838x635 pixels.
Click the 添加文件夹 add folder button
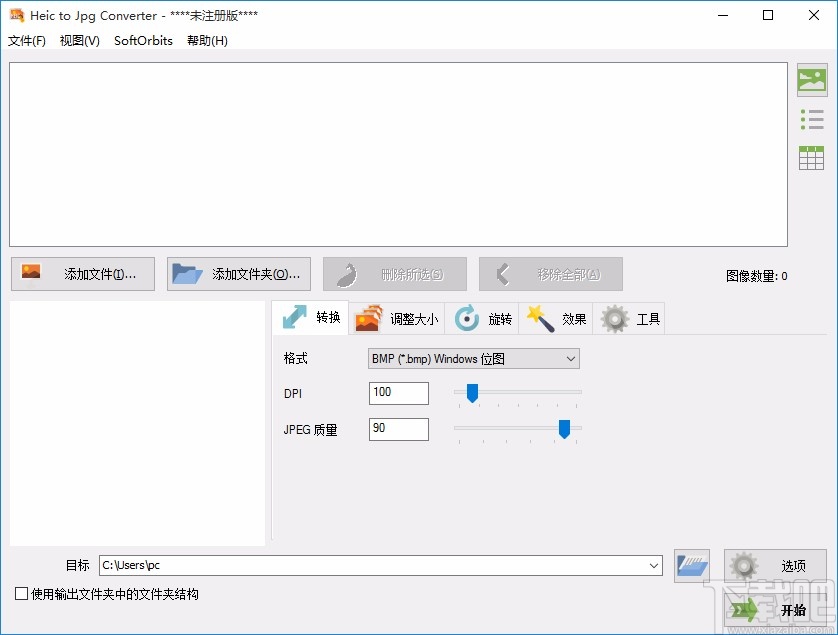coord(238,273)
